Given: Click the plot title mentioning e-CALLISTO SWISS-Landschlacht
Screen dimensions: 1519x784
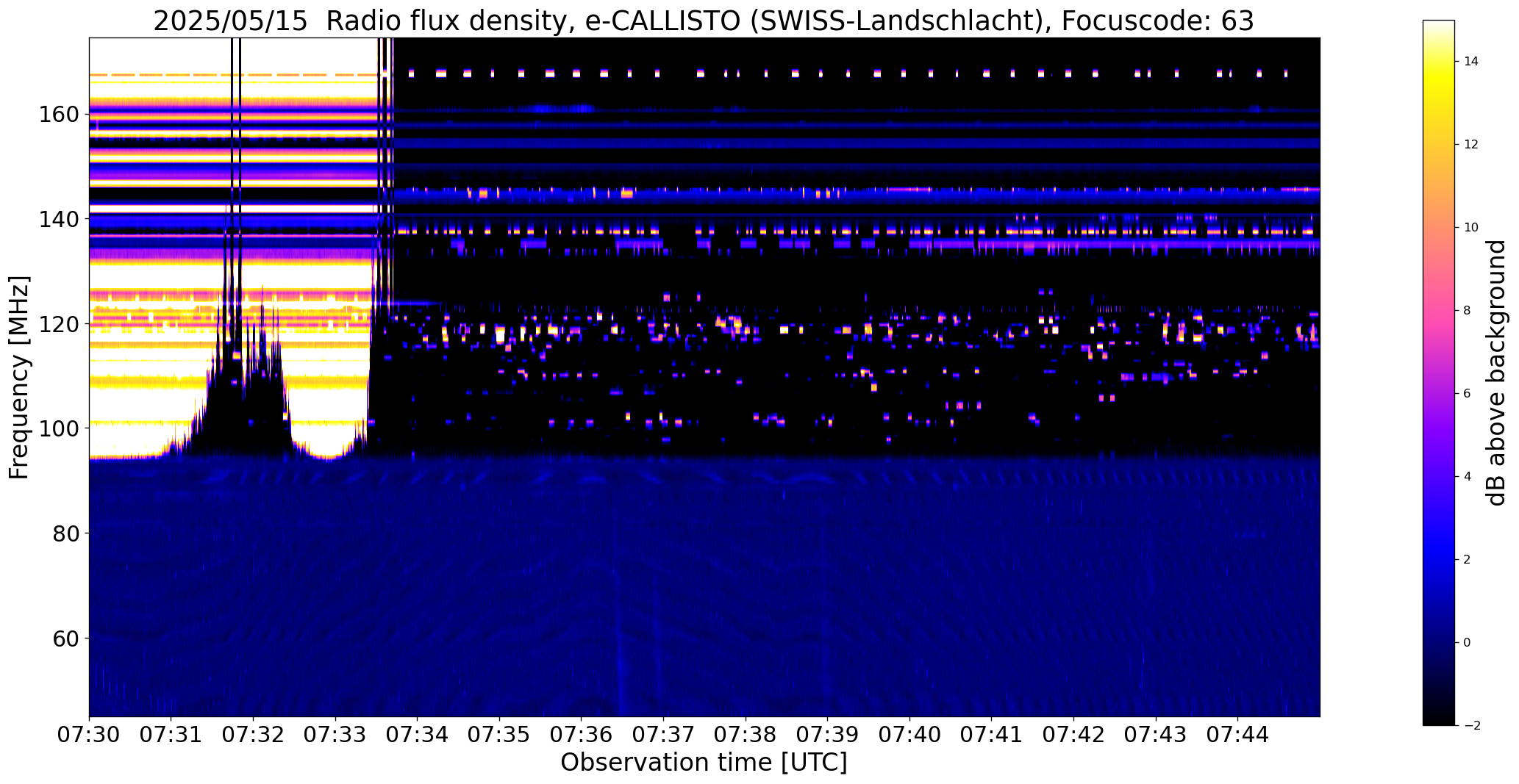Looking at the screenshot, I should click(704, 21).
